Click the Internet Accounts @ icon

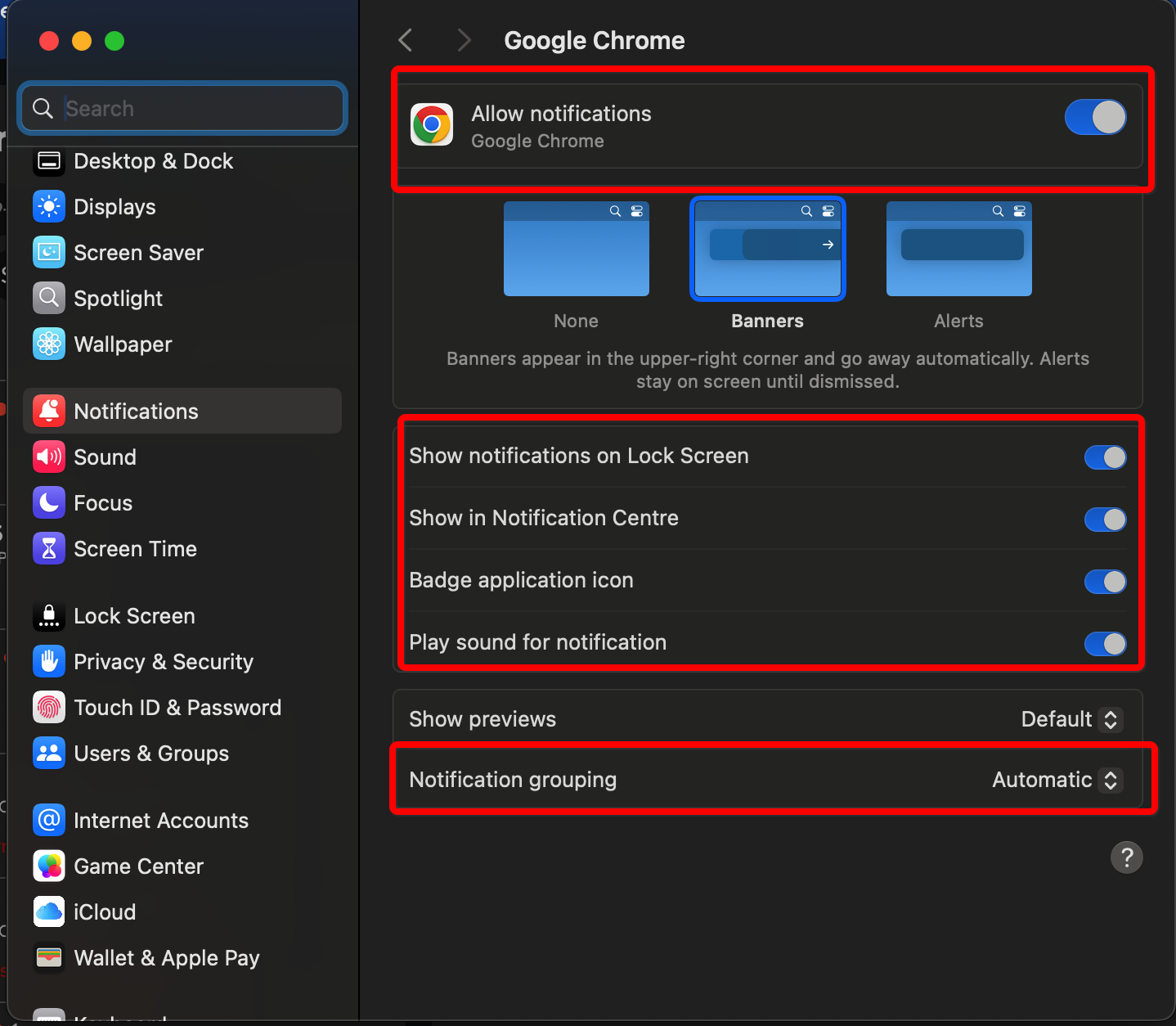[49, 821]
